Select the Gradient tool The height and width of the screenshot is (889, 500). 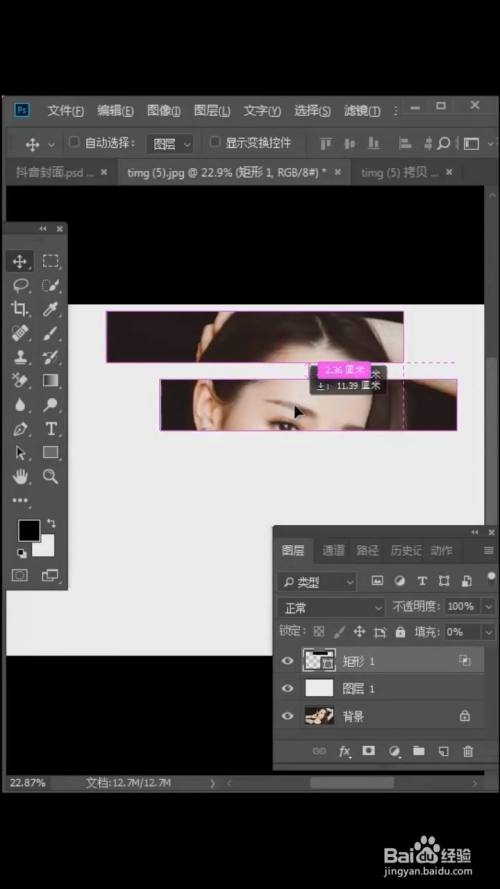pyautogui.click(x=50, y=380)
